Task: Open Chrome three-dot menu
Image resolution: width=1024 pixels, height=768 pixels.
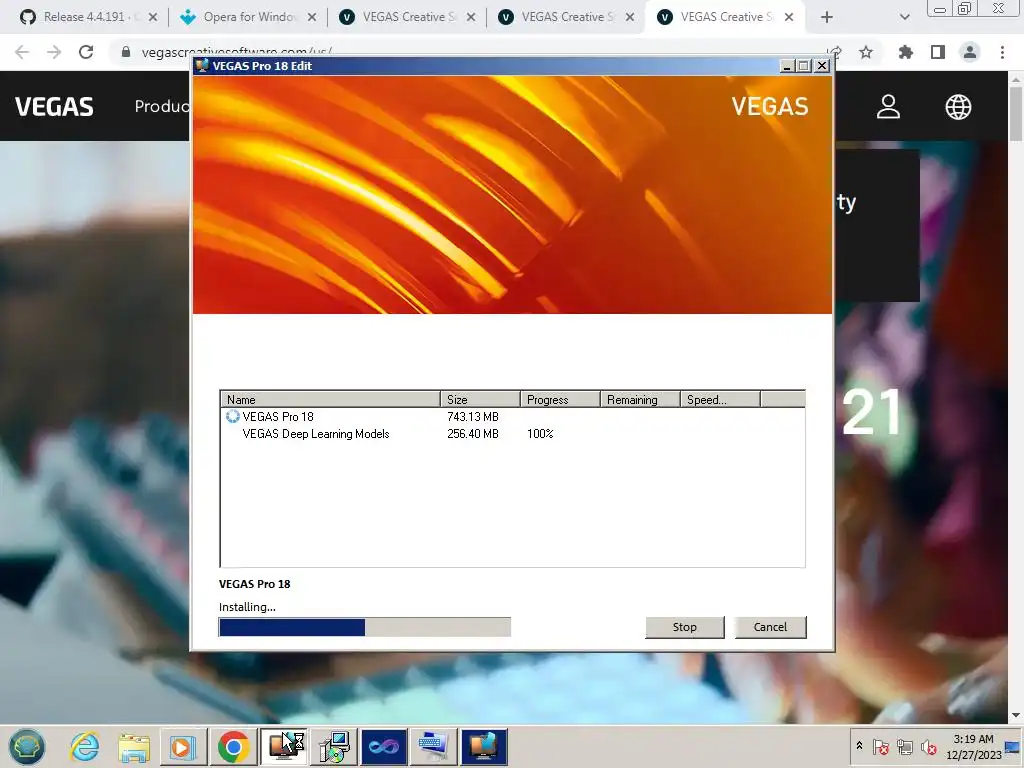Action: coord(1002,52)
